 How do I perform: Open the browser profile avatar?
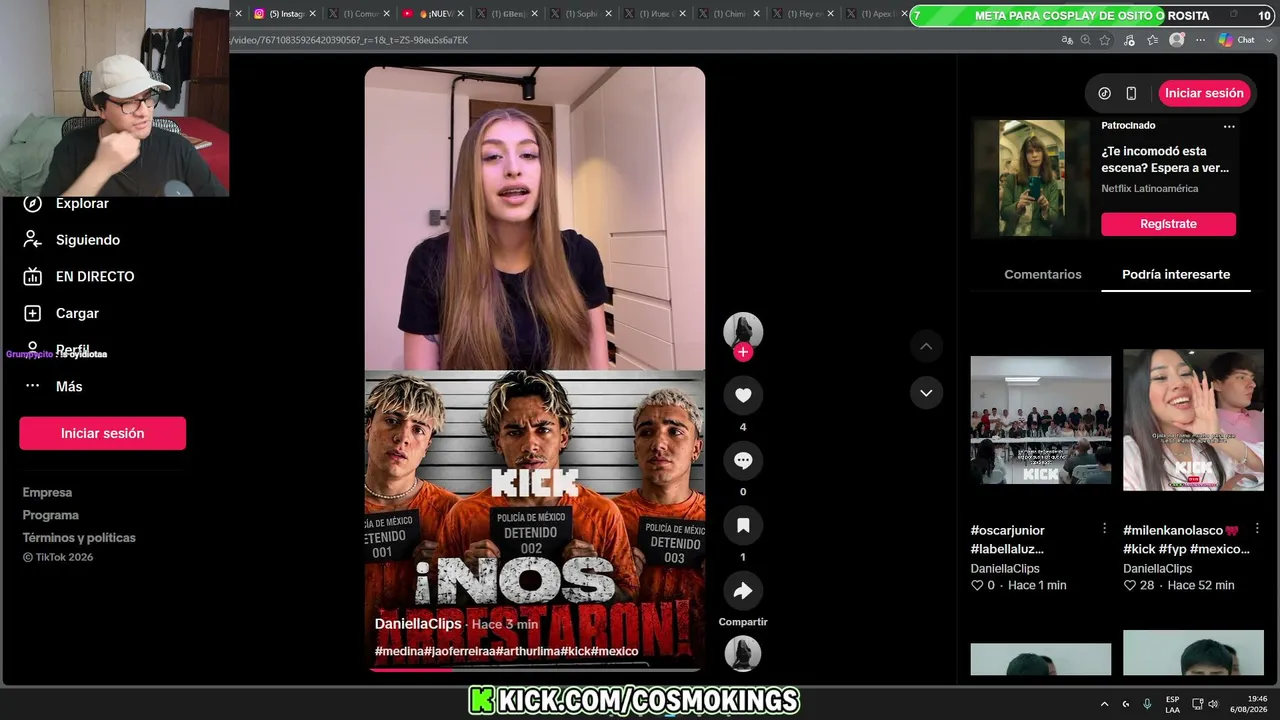(x=1177, y=40)
